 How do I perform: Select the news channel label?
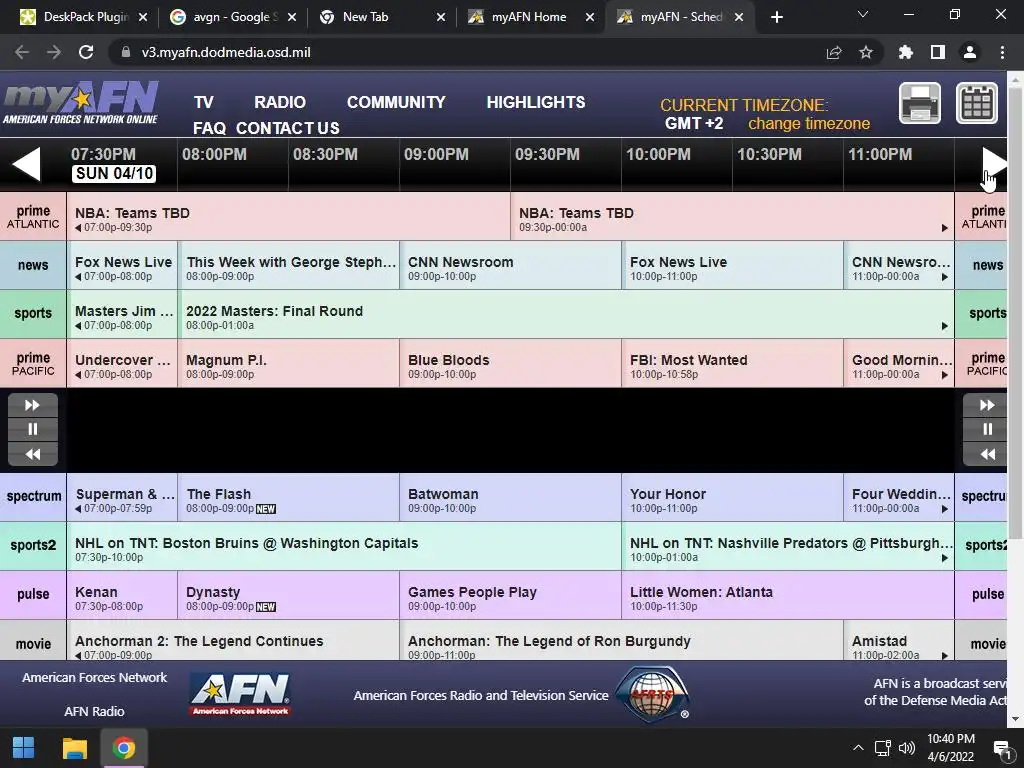tap(33, 265)
